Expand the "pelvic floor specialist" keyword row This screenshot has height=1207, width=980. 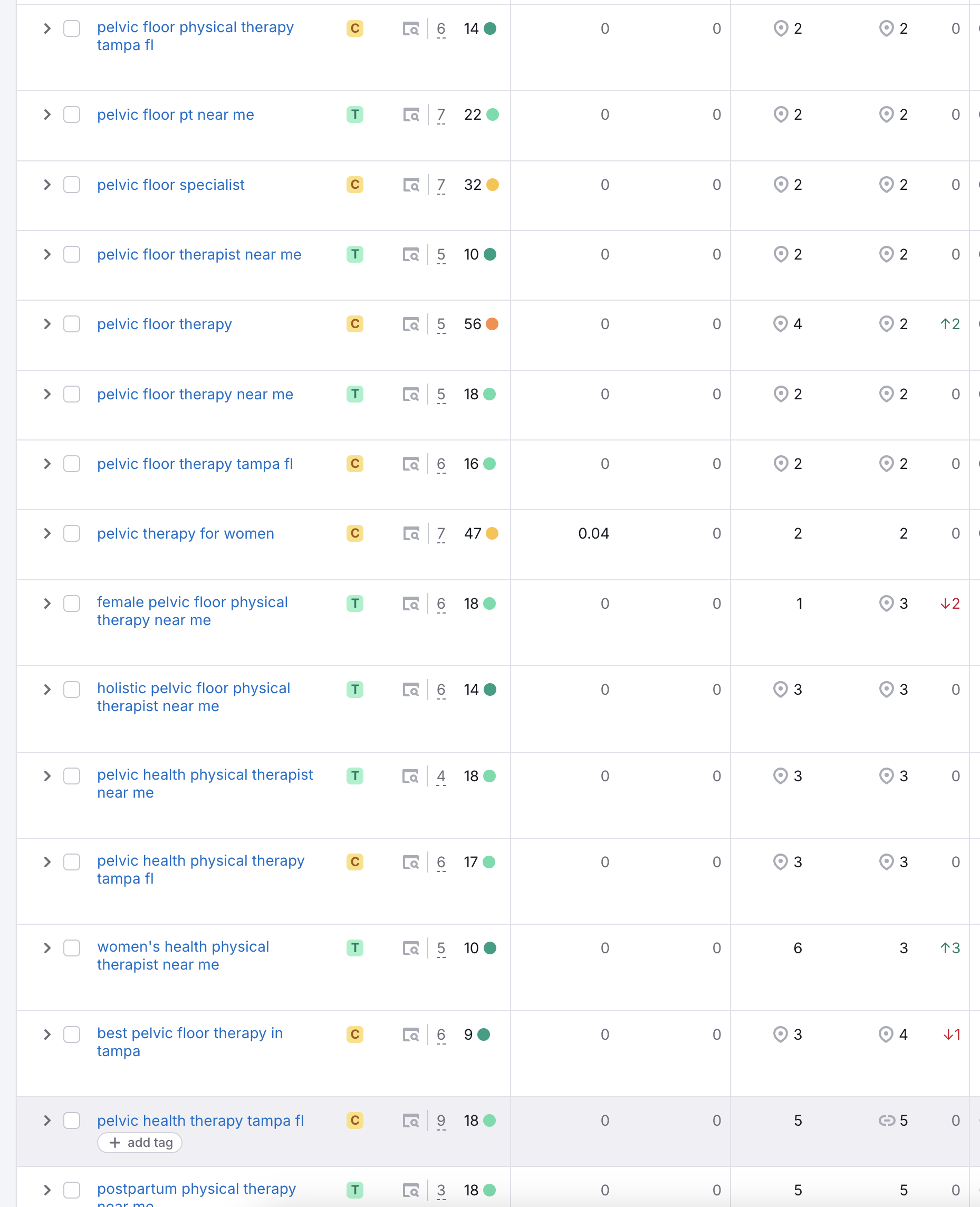tap(47, 185)
